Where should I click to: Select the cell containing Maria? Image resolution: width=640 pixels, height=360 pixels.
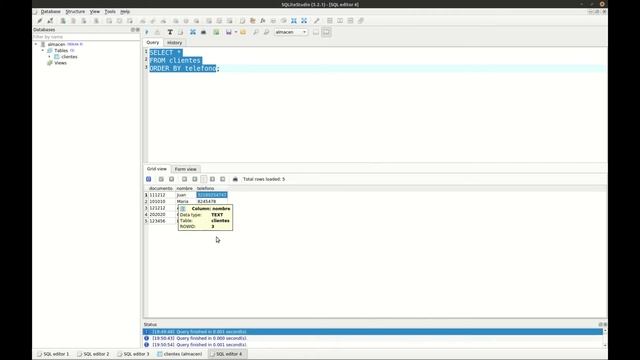click(x=185, y=202)
